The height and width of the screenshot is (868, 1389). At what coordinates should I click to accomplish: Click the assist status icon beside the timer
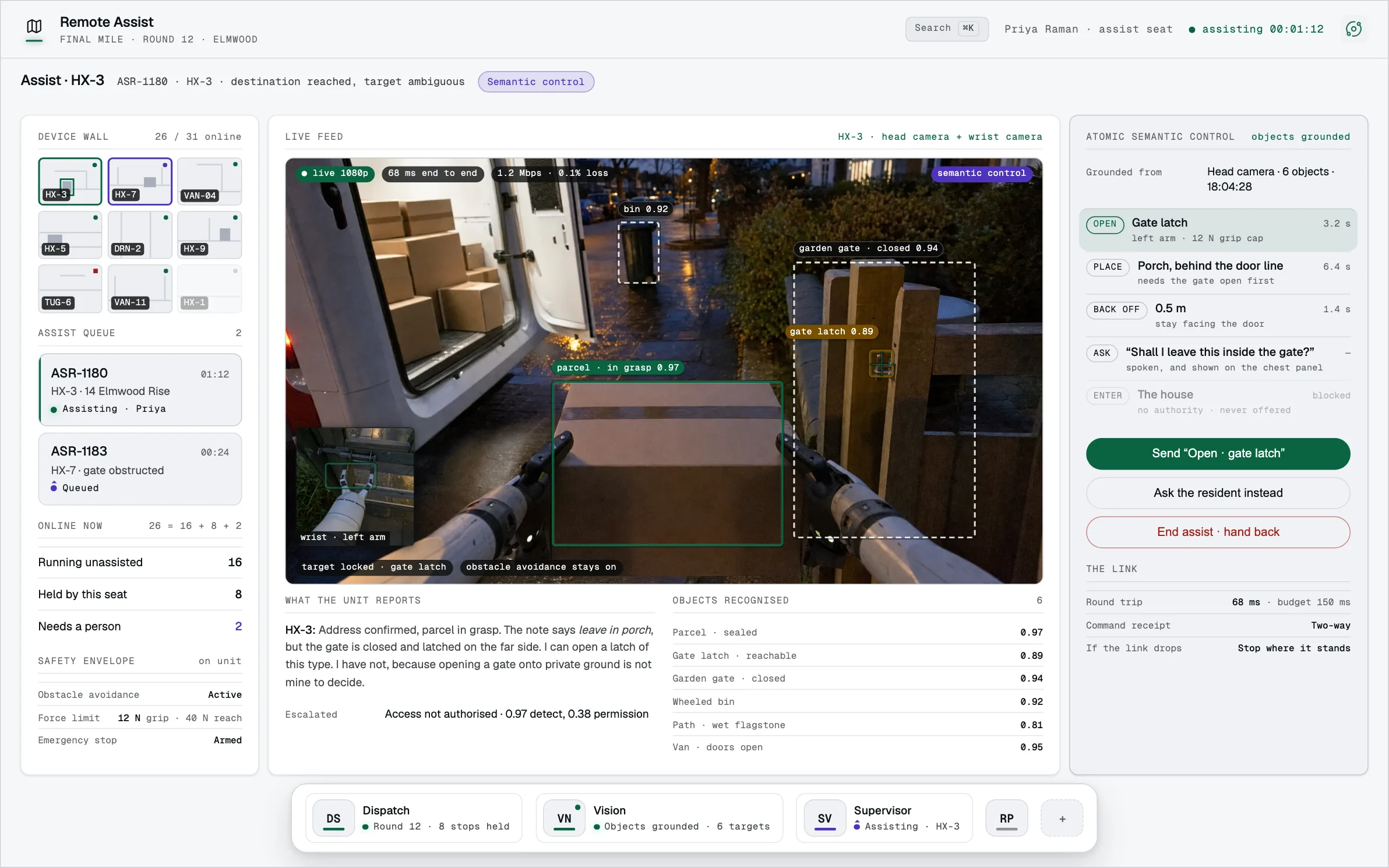(1353, 29)
